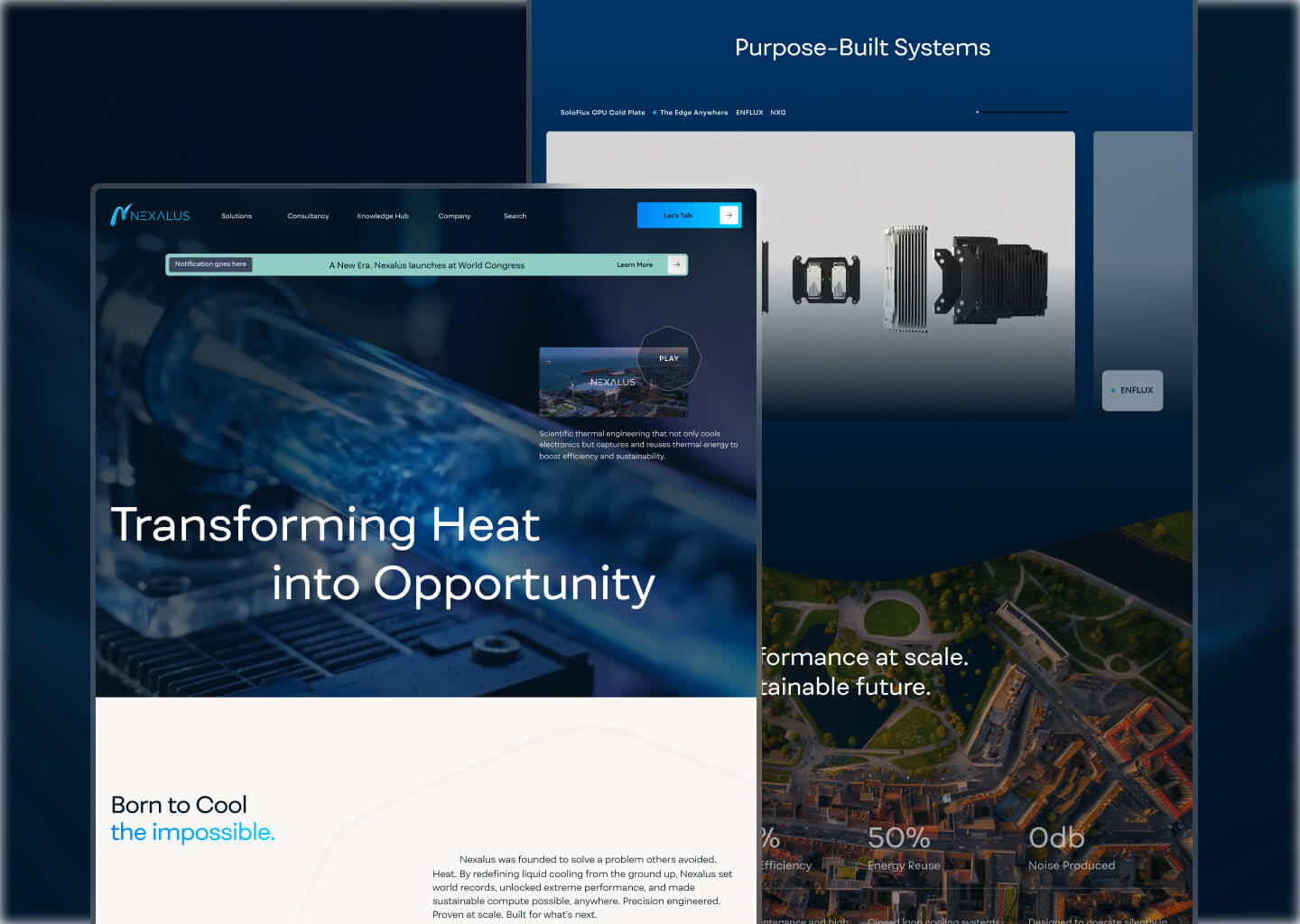Viewport: 1300px width, 924px height.
Task: Click the '0db' Noise Produced stat
Action: (1056, 837)
